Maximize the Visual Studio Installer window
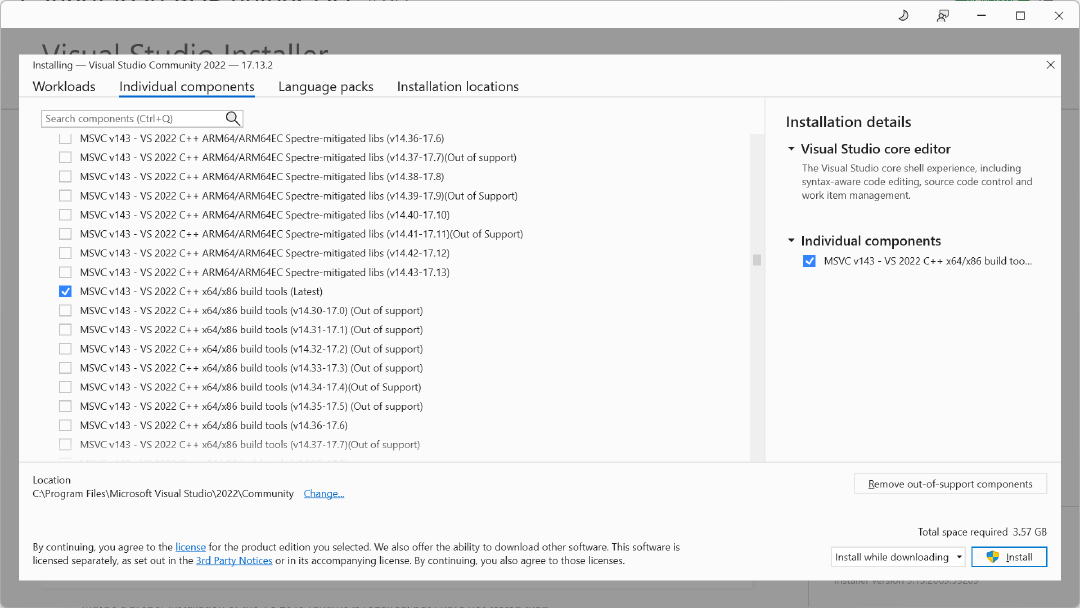1080x608 pixels. 1020,16
